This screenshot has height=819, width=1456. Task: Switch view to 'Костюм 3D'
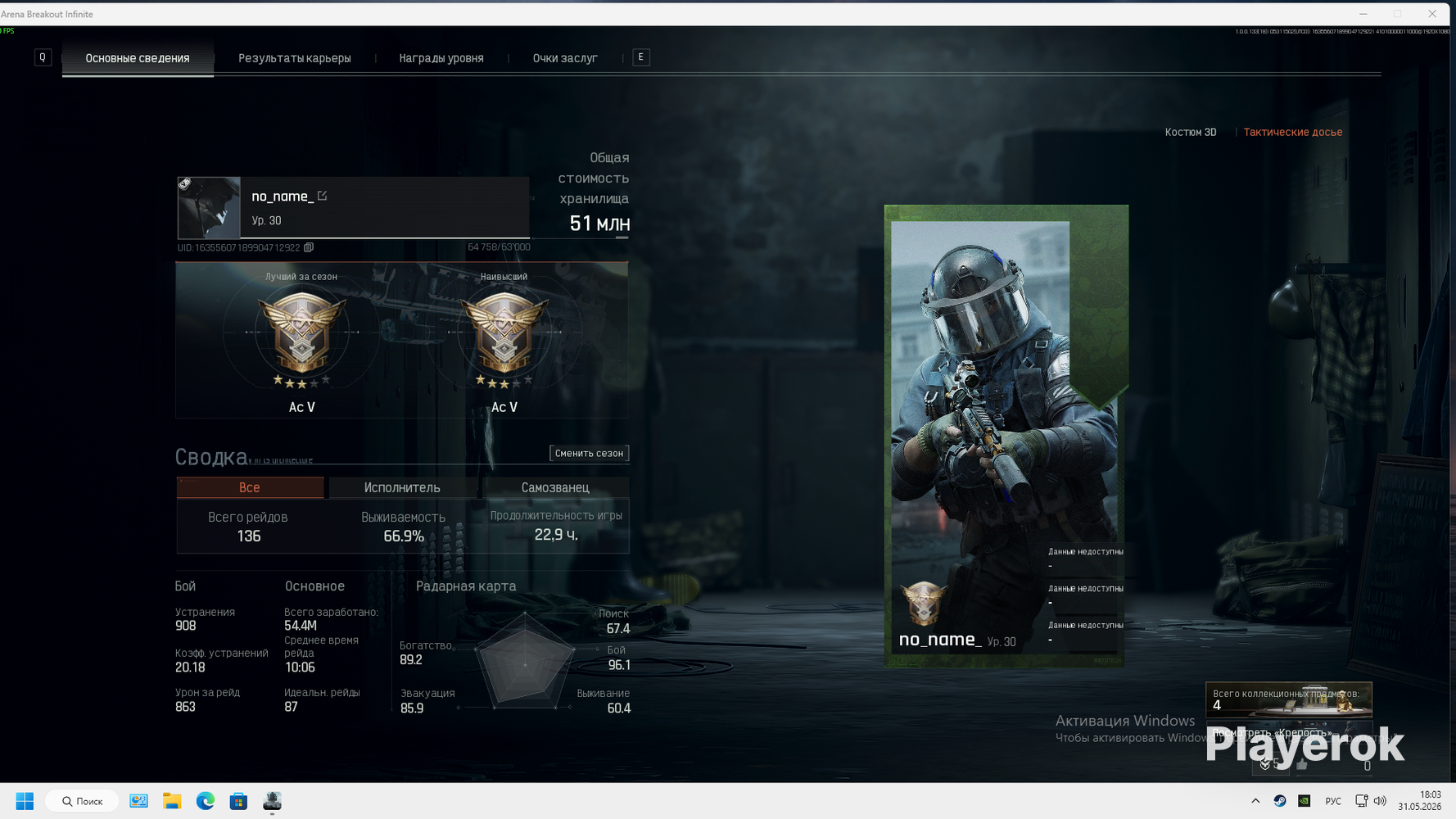click(1191, 132)
